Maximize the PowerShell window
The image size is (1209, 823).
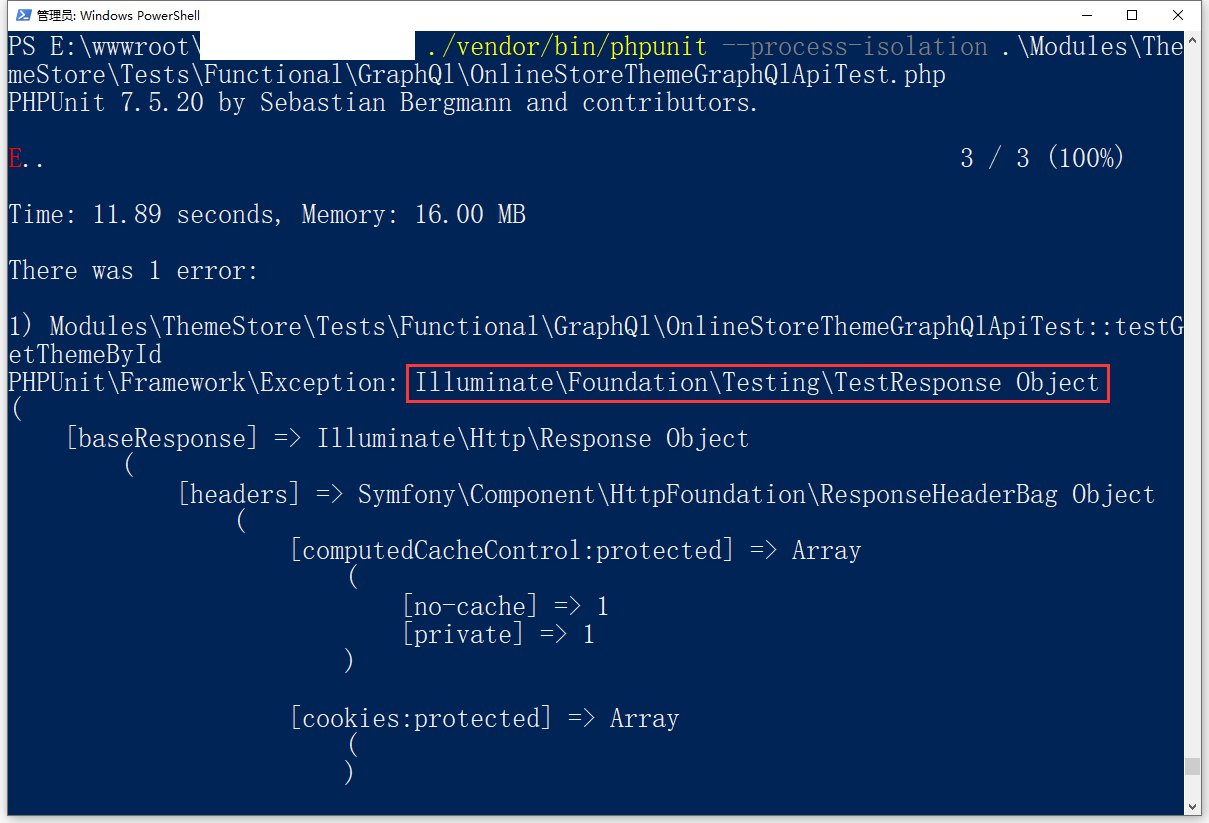tap(1132, 15)
